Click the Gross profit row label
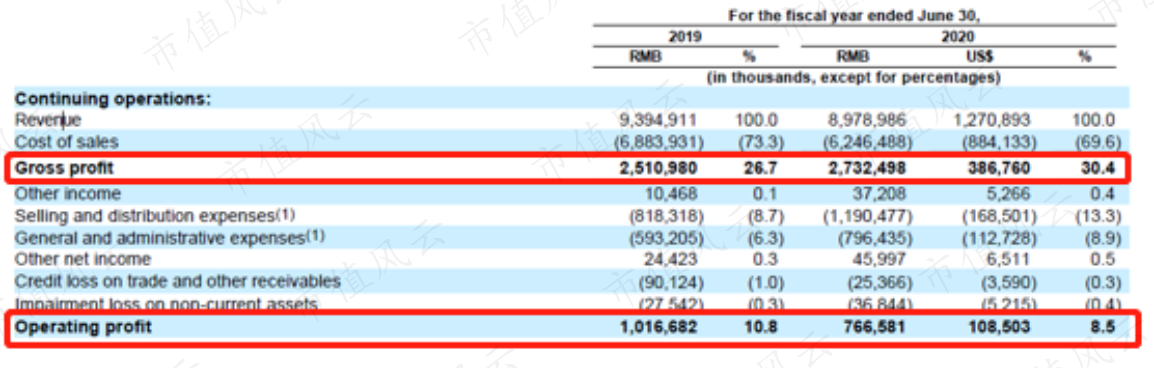The height and width of the screenshot is (368, 1154). click(65, 169)
